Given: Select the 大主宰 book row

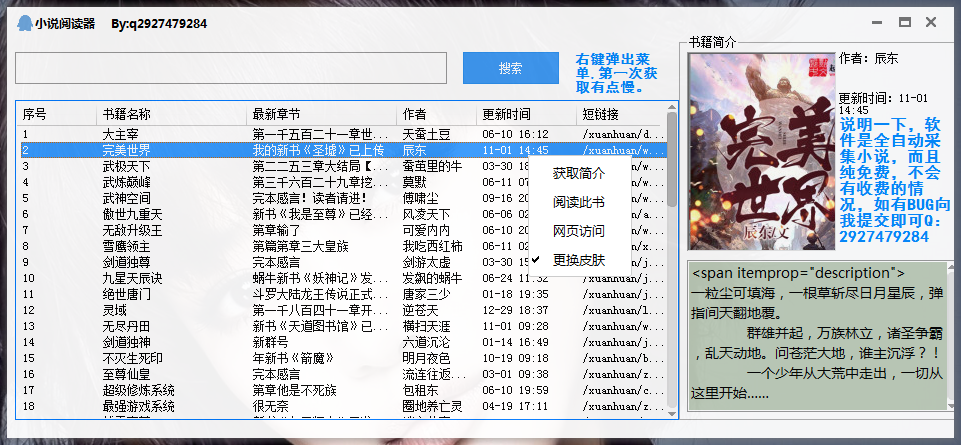Looking at the screenshot, I should click(x=343, y=134).
